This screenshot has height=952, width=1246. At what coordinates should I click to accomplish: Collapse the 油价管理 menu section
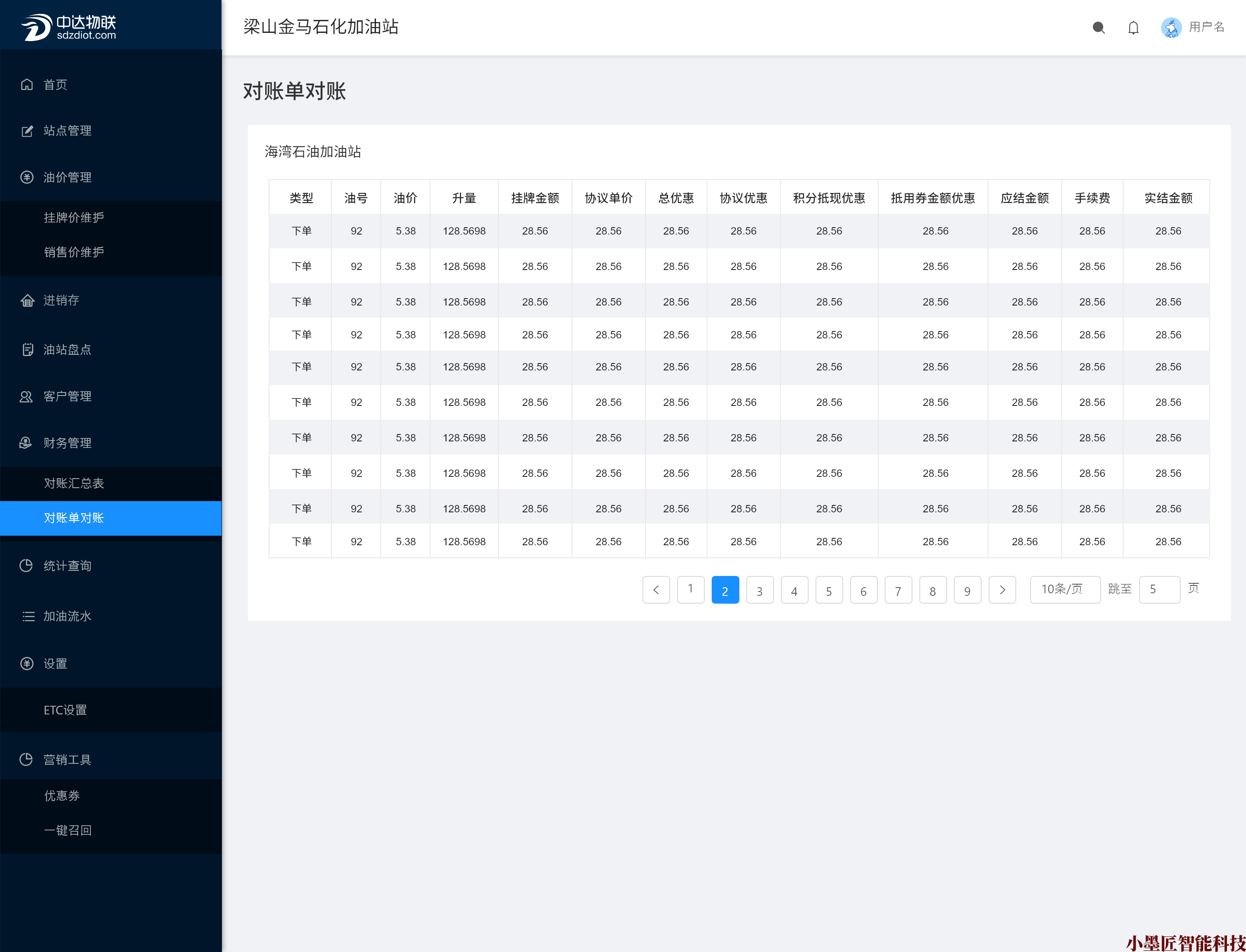[67, 177]
